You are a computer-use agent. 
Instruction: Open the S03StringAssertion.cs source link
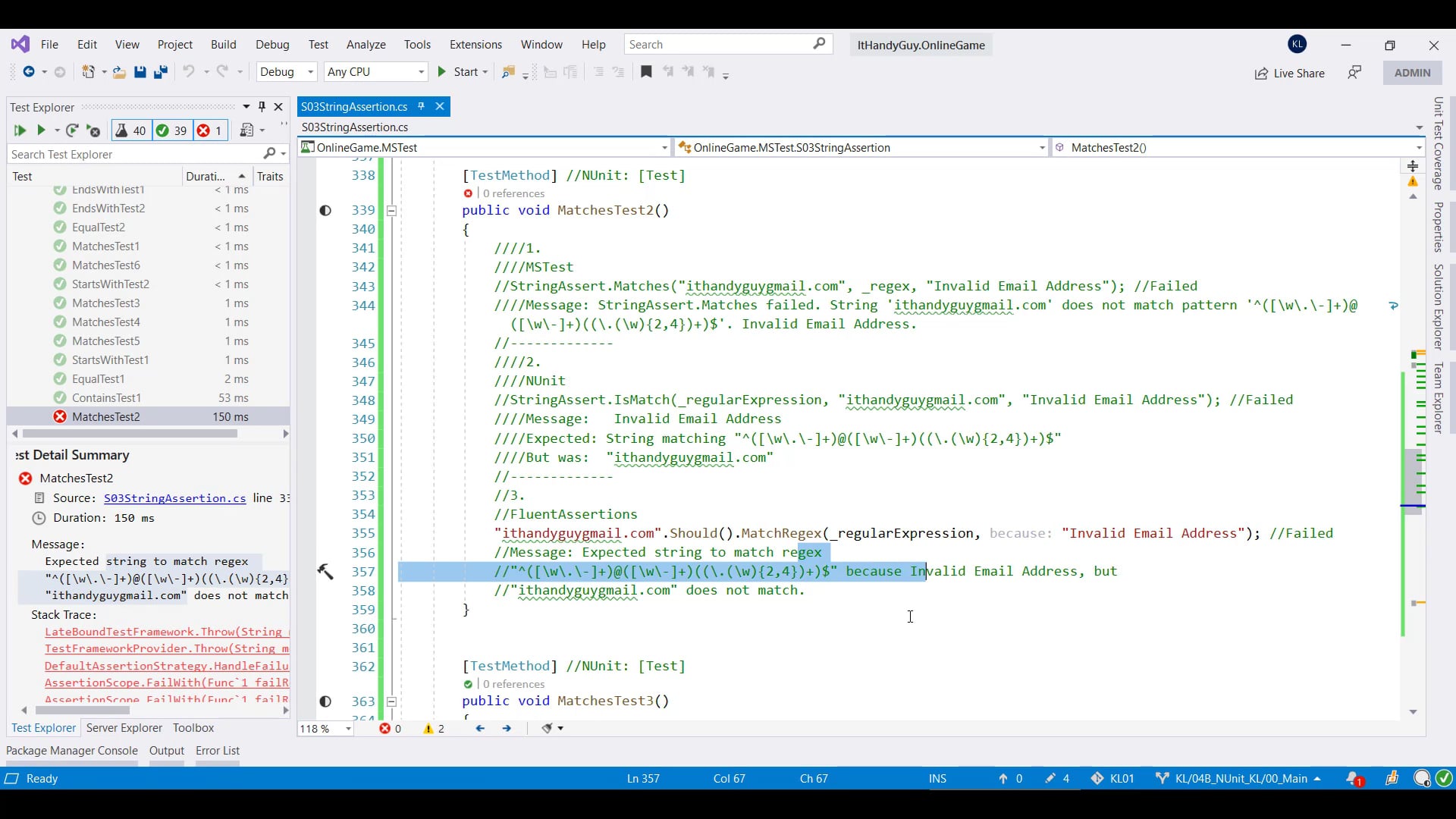click(174, 498)
